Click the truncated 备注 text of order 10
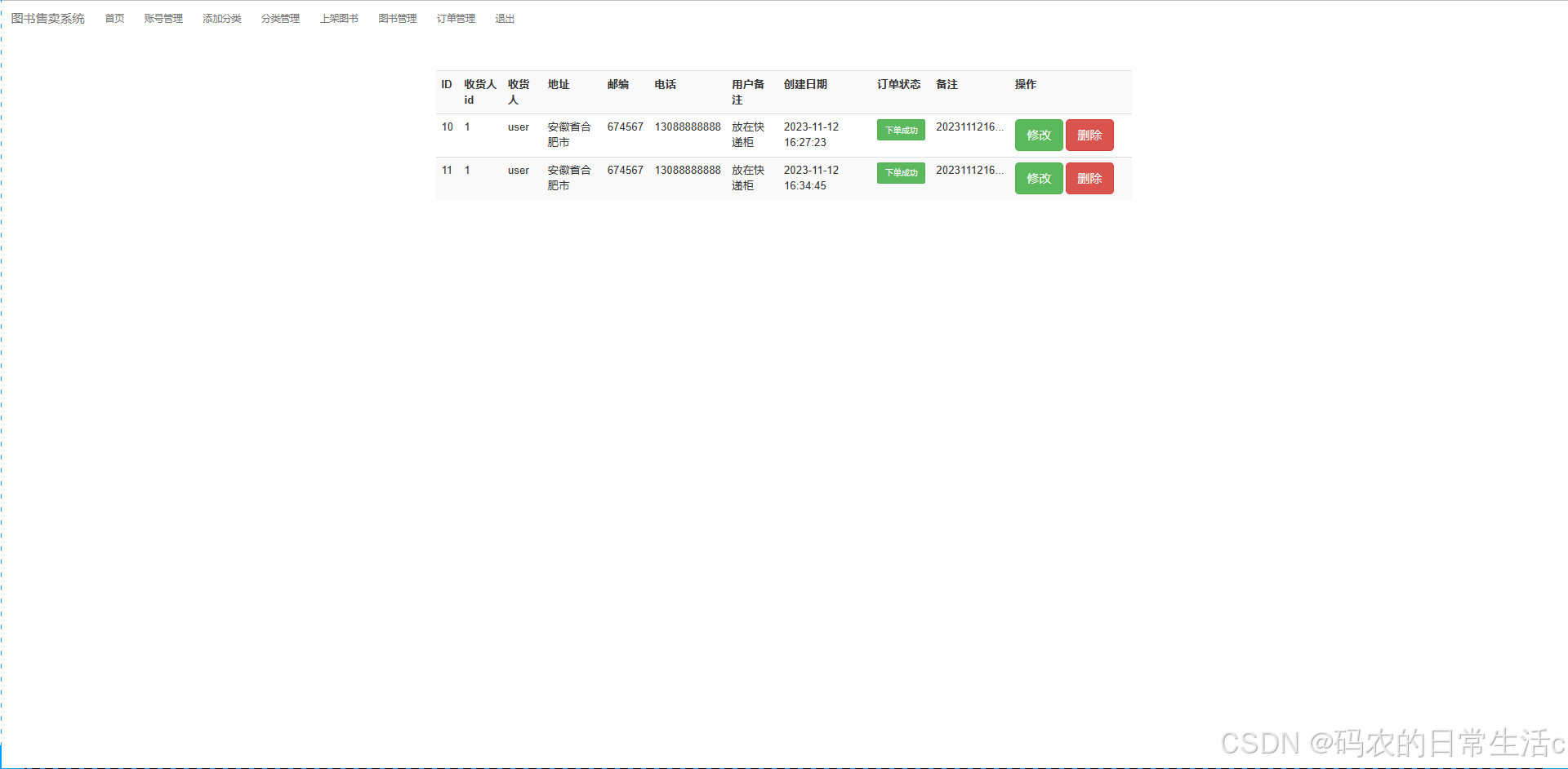The height and width of the screenshot is (769, 1568). (x=969, y=127)
